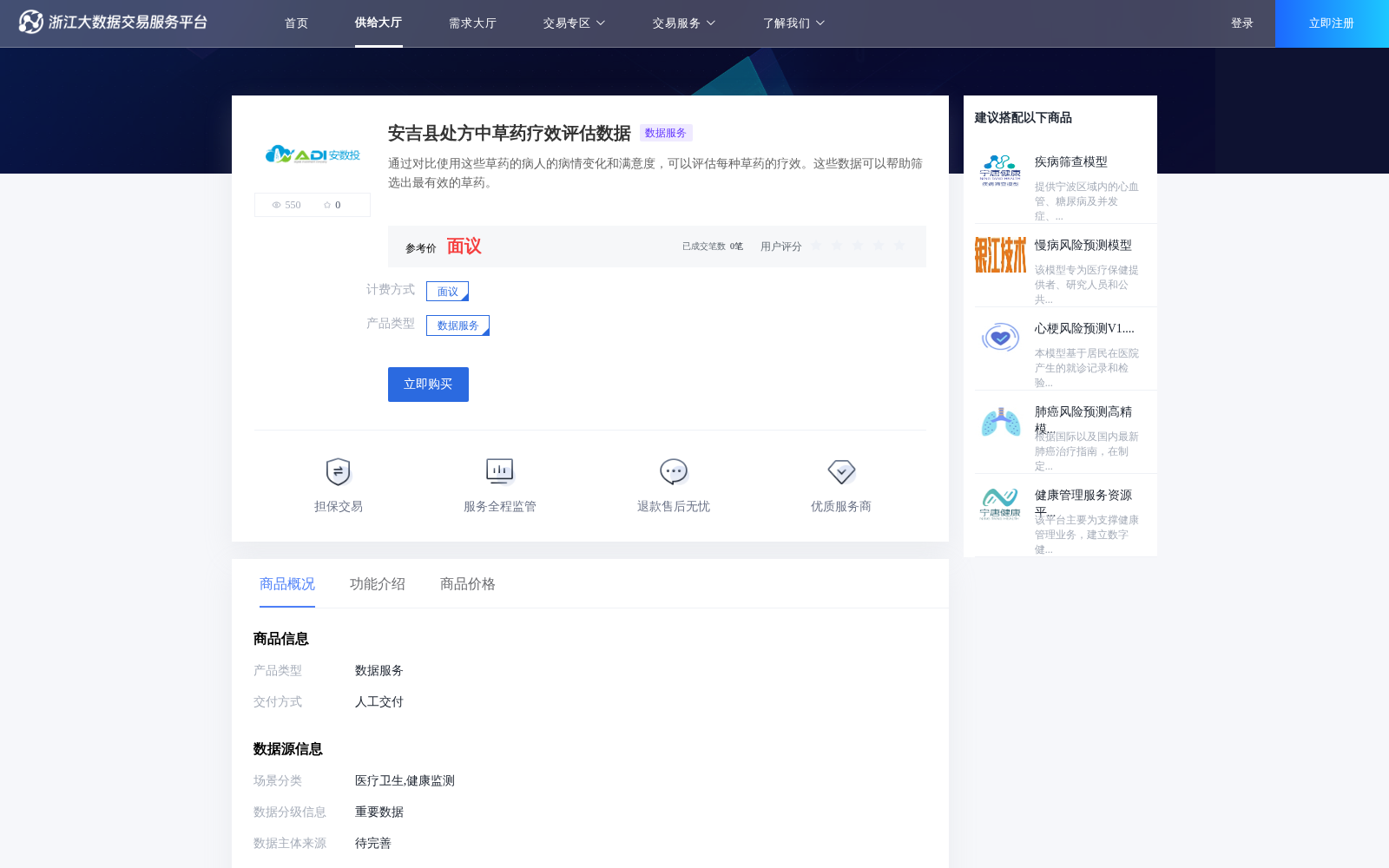This screenshot has height=868, width=1389.
Task: Click the 优质服务商 diamond icon
Action: (841, 471)
